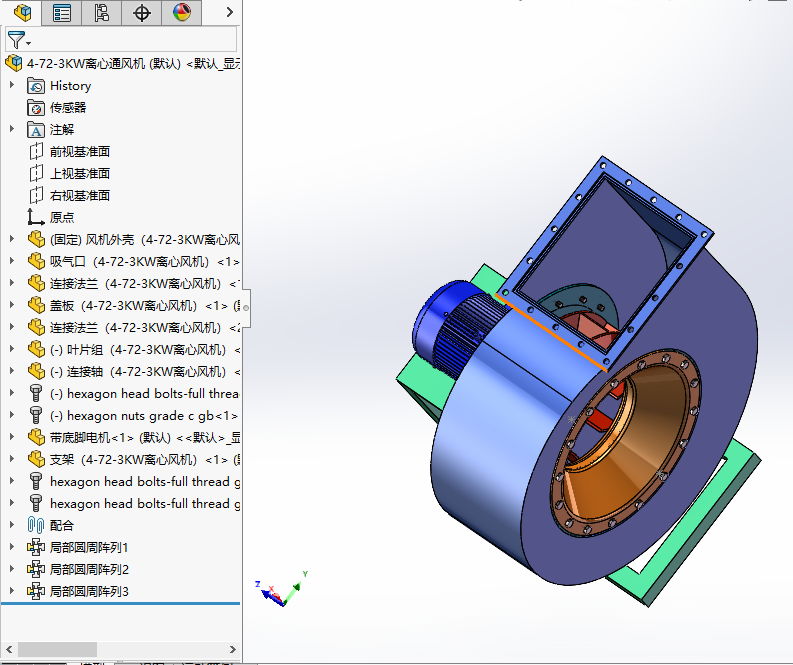Expand the 注解 annotations folder

click(12, 129)
